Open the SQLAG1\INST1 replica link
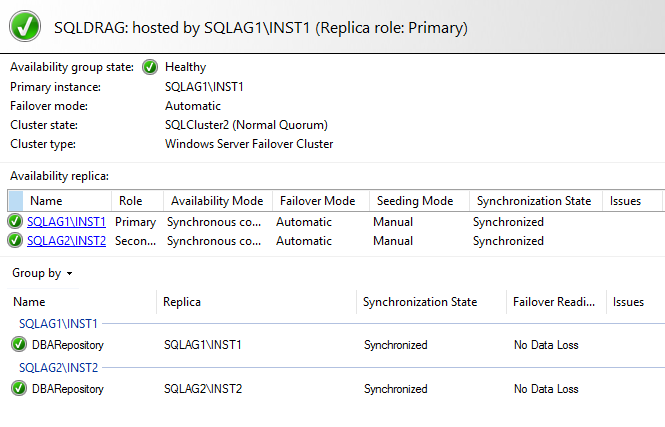 click(x=66, y=222)
